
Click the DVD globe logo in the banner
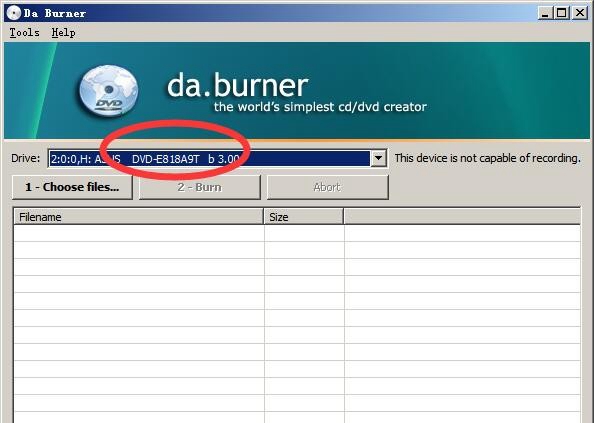click(x=109, y=91)
